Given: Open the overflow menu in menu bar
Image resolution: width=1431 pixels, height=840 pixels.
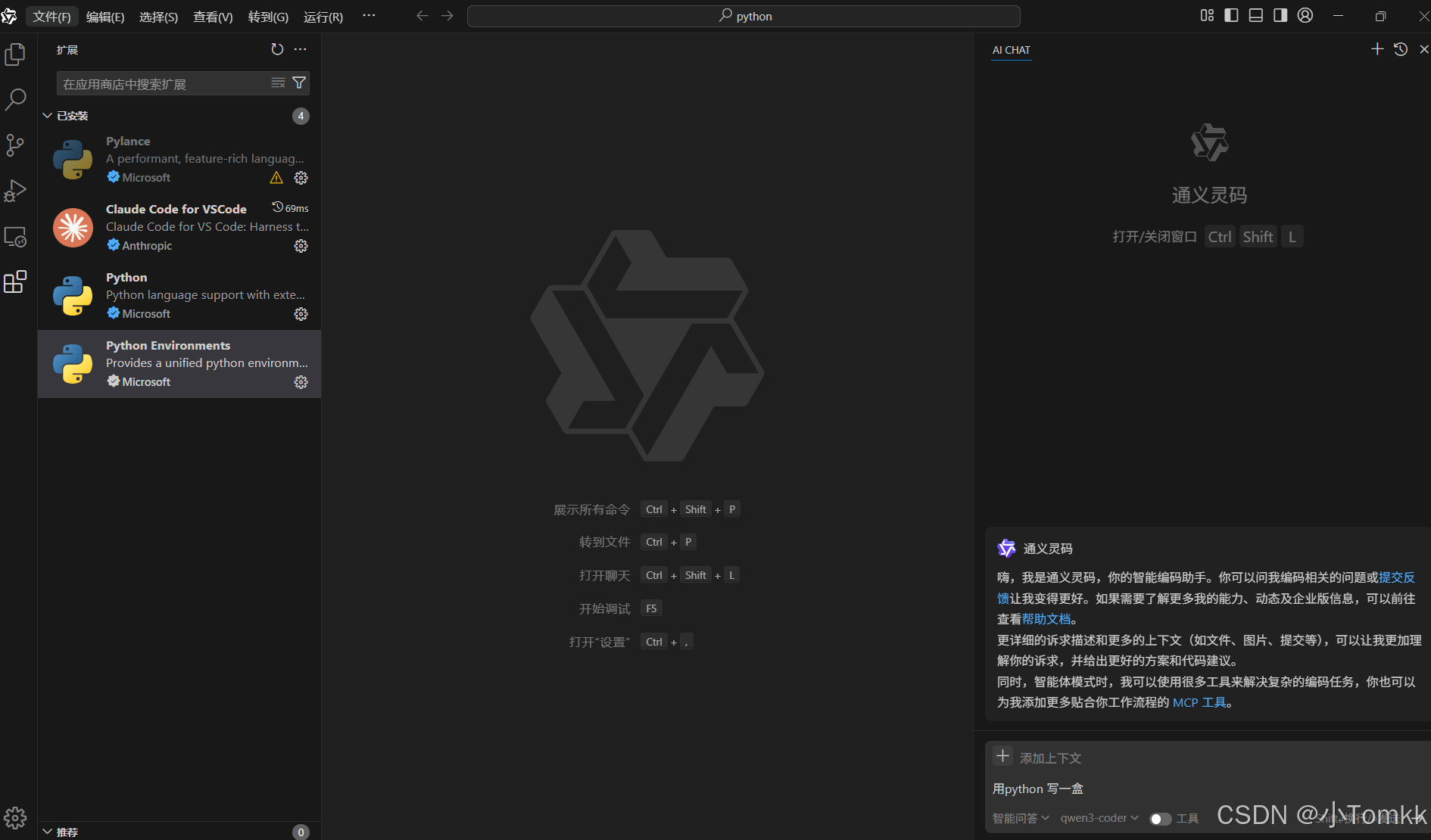Looking at the screenshot, I should pyautogui.click(x=369, y=16).
